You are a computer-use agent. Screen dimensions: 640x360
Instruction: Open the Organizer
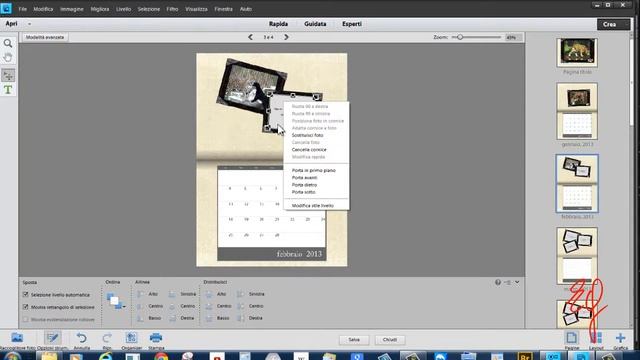[x=131, y=340]
